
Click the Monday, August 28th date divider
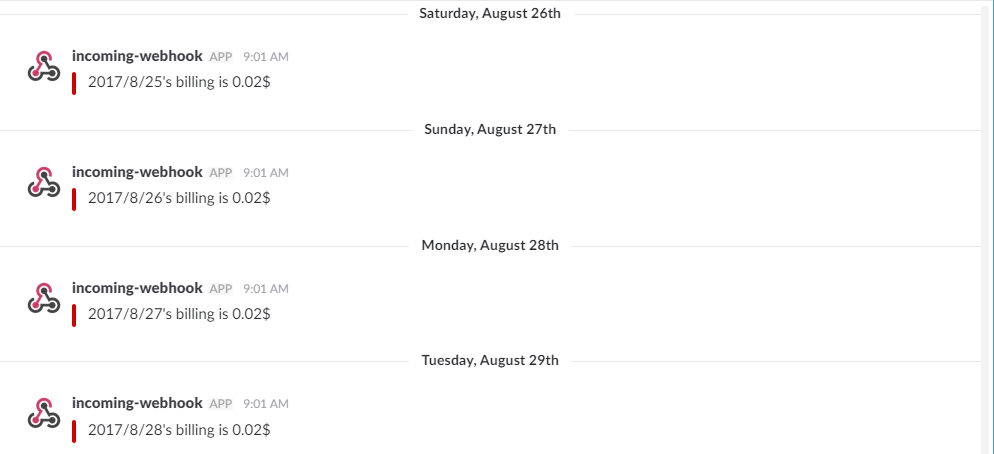(490, 245)
